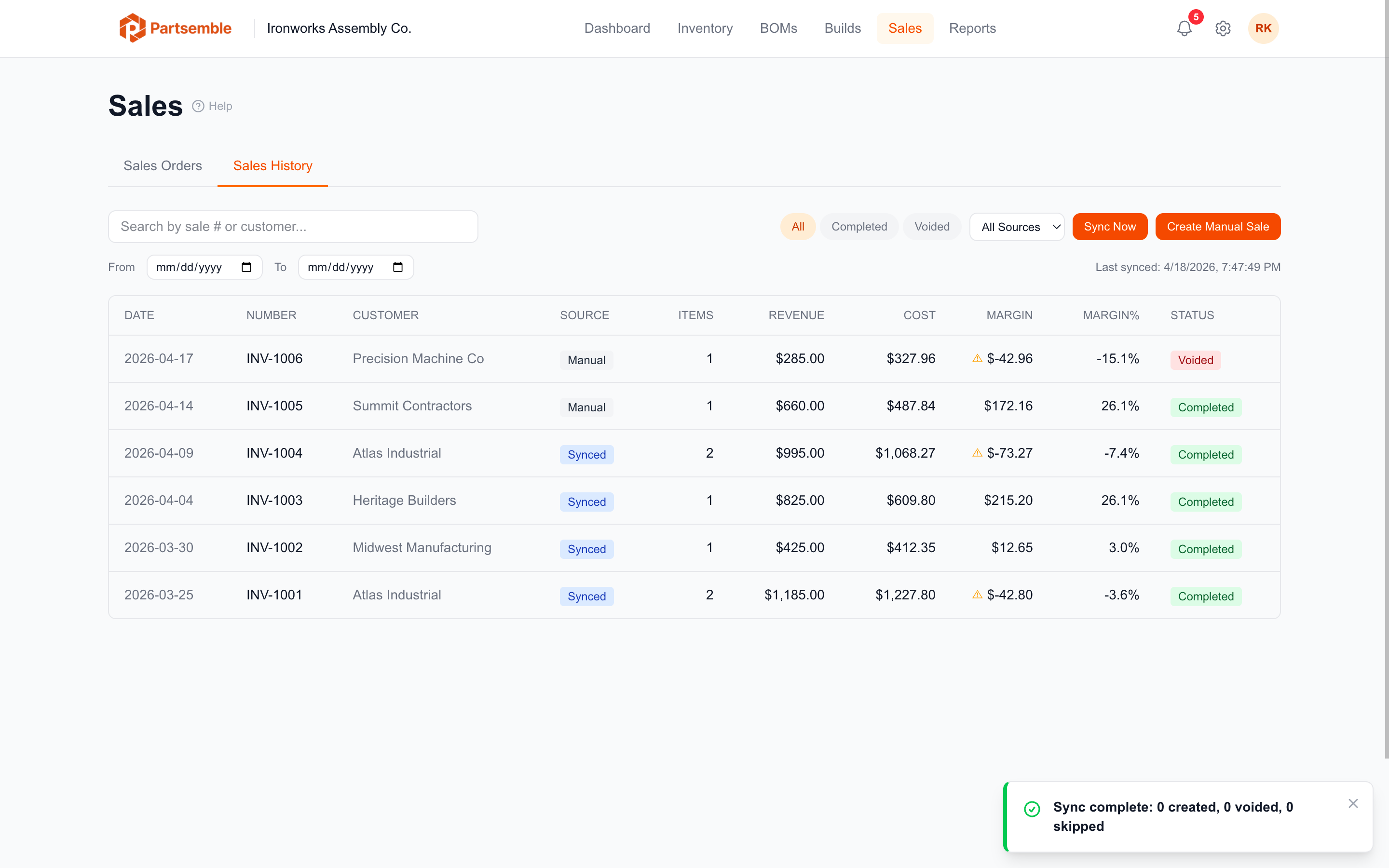Click the $1,227.80 cost cell
This screenshot has height=868, width=1389.
click(905, 595)
